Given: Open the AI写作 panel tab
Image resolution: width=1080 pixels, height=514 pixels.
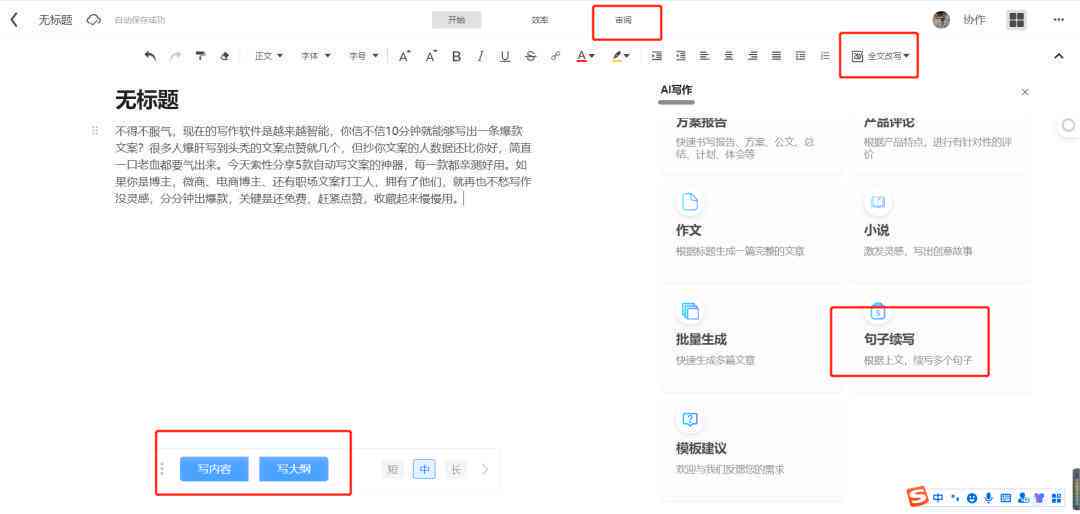Looking at the screenshot, I should click(x=676, y=90).
